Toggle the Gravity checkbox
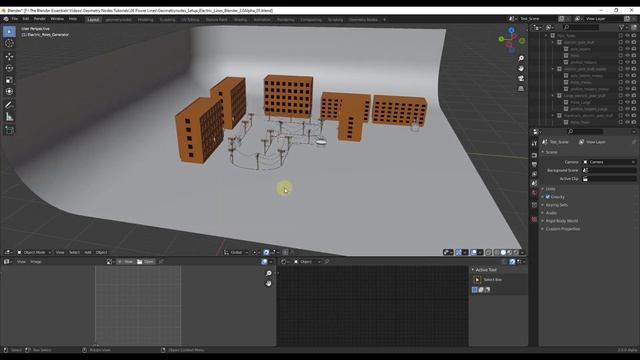Viewport: 640px width, 360px height. tap(548, 197)
